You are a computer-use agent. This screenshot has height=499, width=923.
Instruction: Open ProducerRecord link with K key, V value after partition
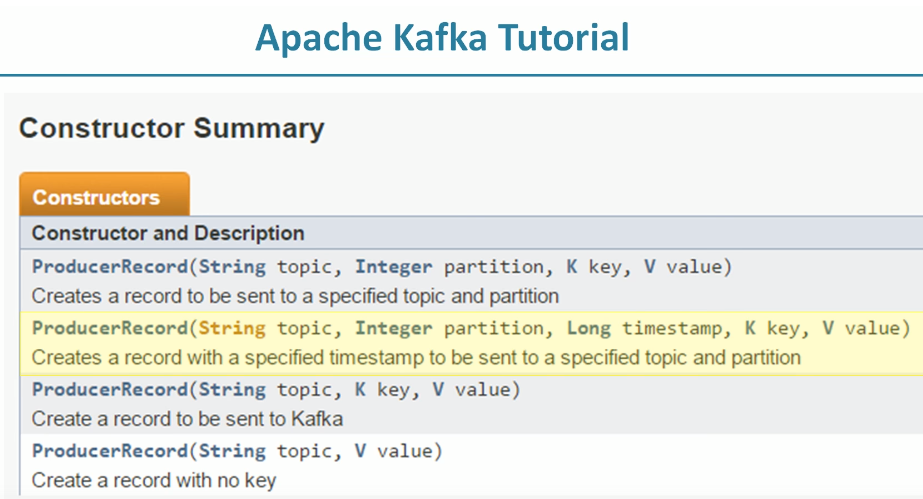tap(109, 267)
